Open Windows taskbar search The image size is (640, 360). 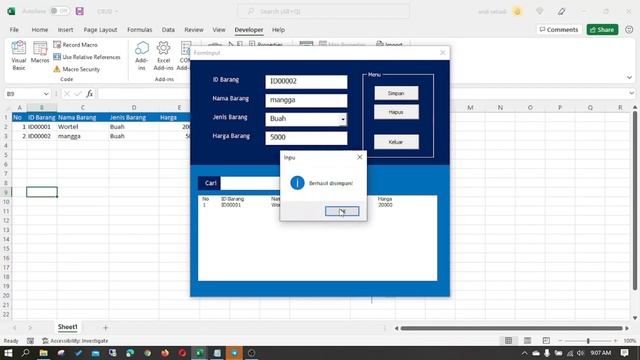(25, 353)
